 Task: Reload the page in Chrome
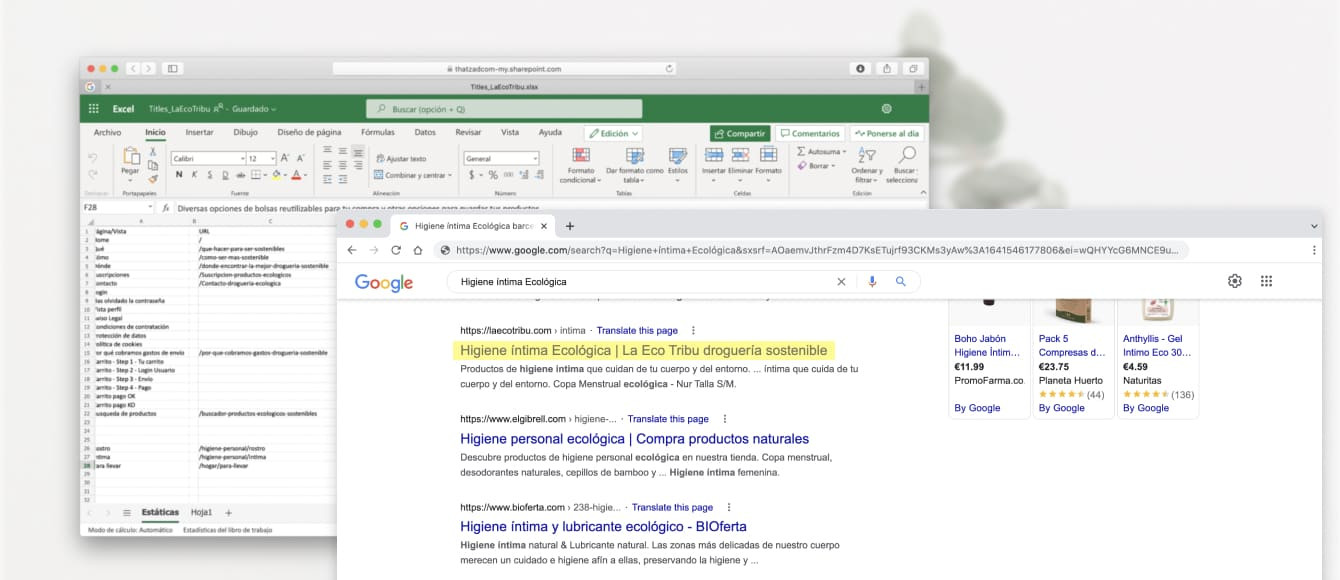tap(396, 251)
